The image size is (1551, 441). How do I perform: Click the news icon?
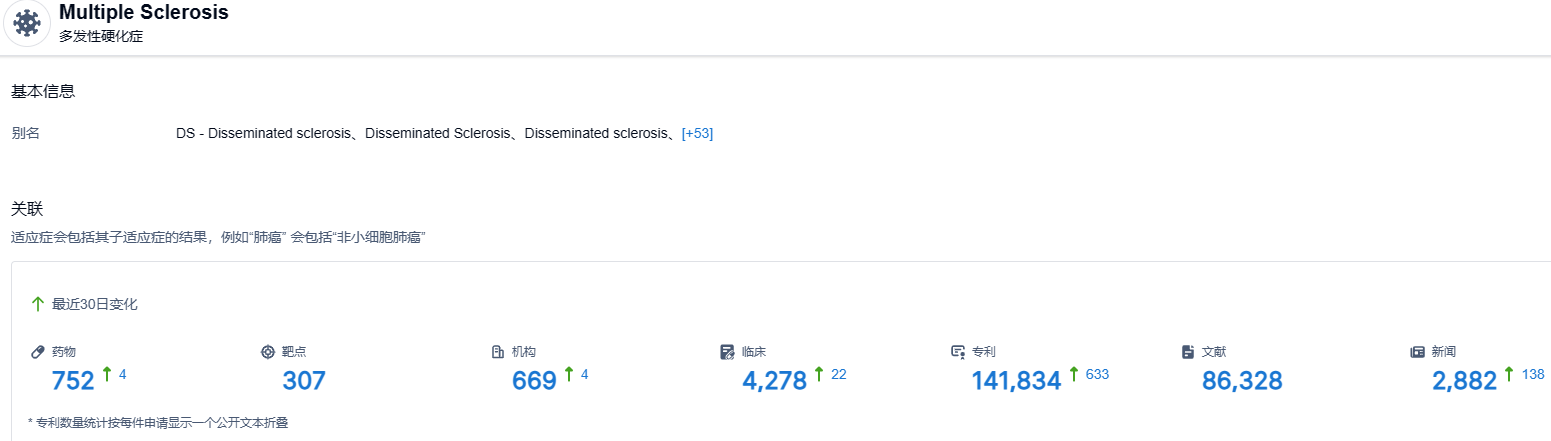point(1417,352)
